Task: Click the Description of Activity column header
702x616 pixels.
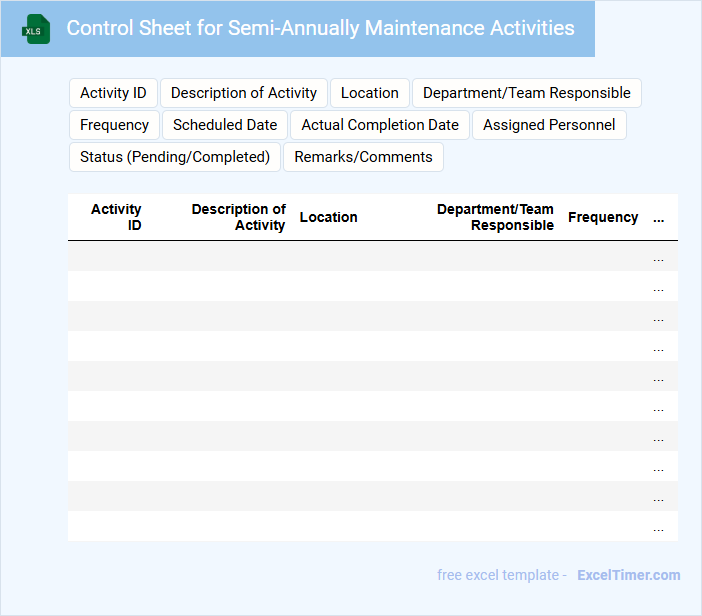Action: click(238, 217)
